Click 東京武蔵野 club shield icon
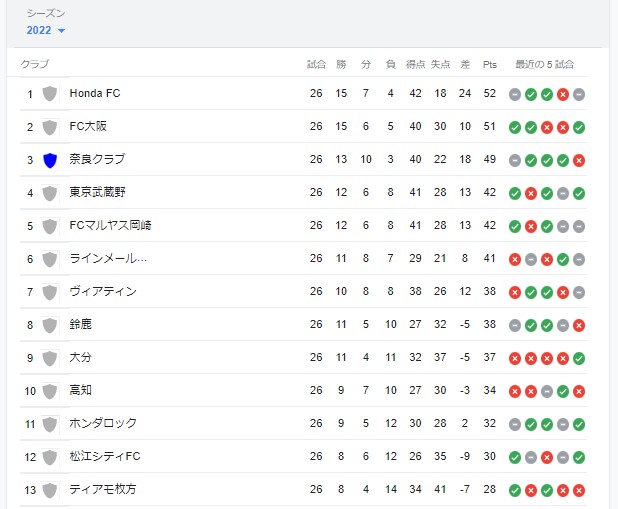618x509 pixels. point(50,193)
